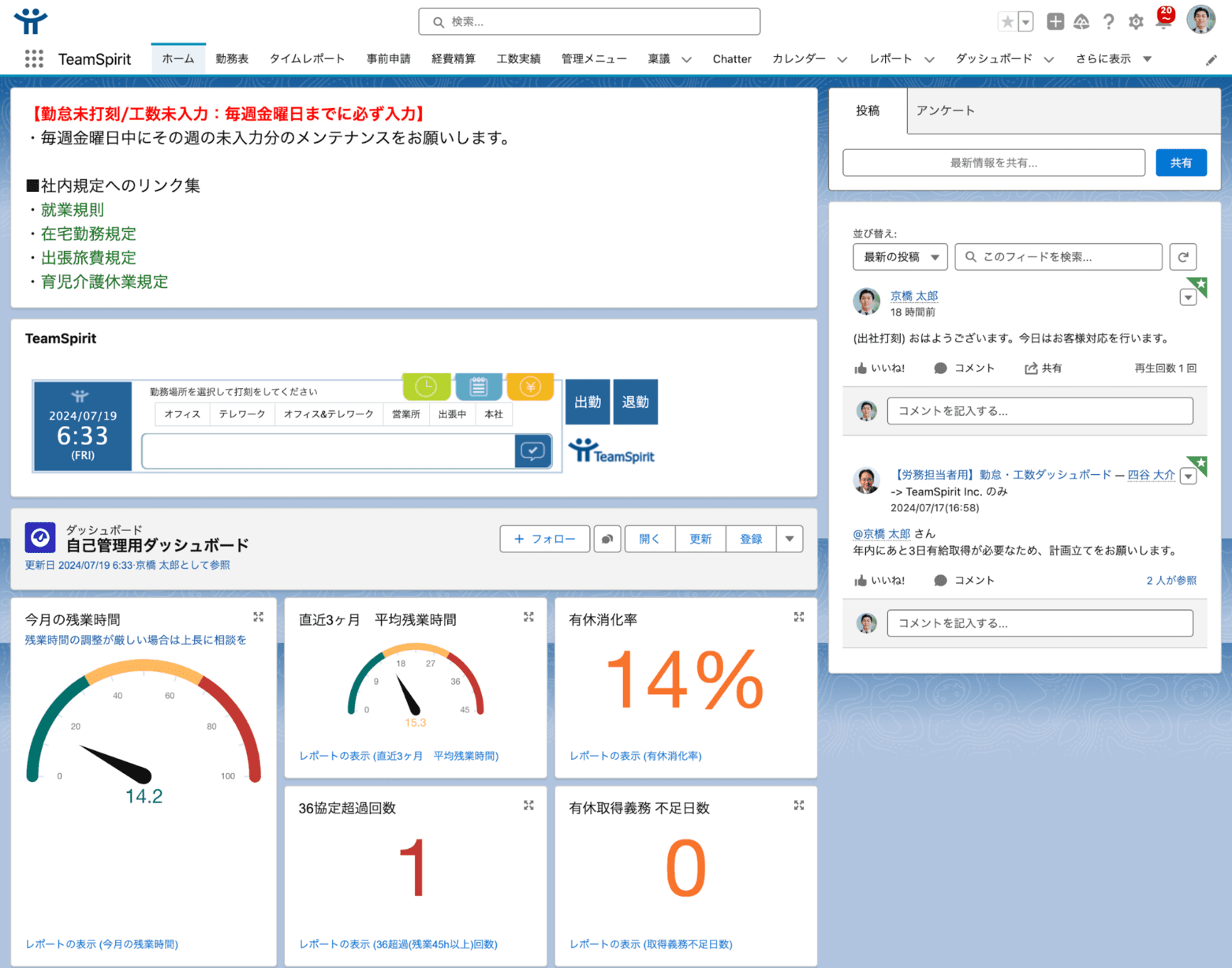This screenshot has width=1232, height=968.
Task: Choose 出張中 as work location
Action: tap(452, 414)
